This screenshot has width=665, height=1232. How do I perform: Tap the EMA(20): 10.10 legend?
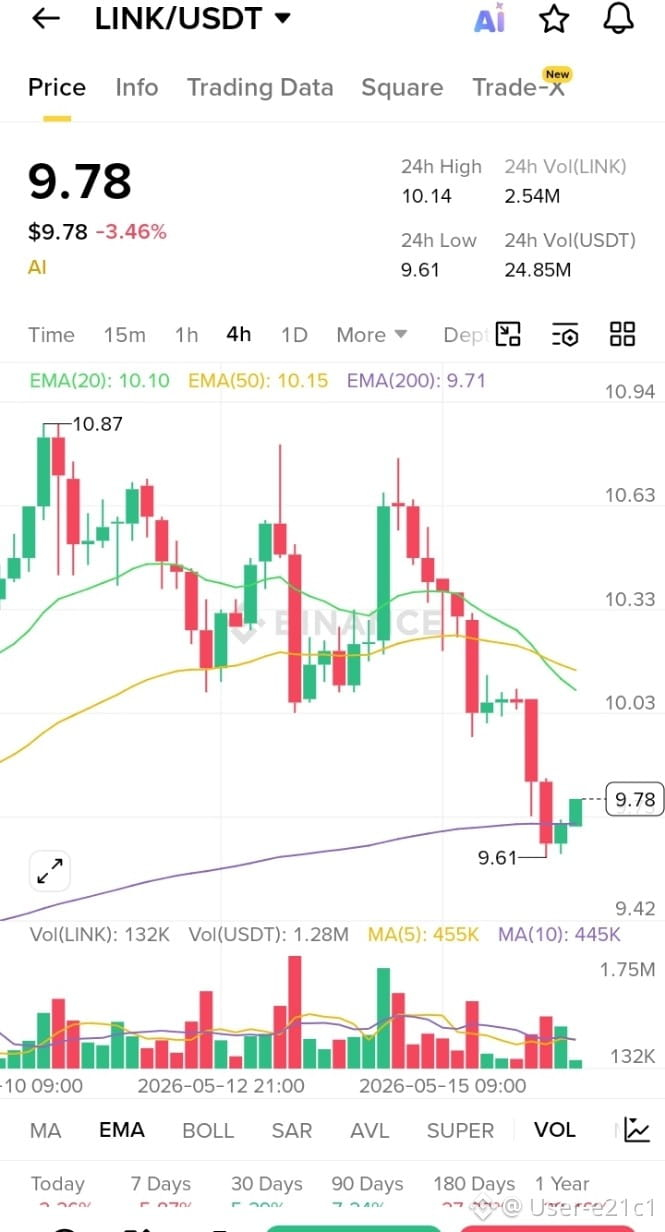100,381
